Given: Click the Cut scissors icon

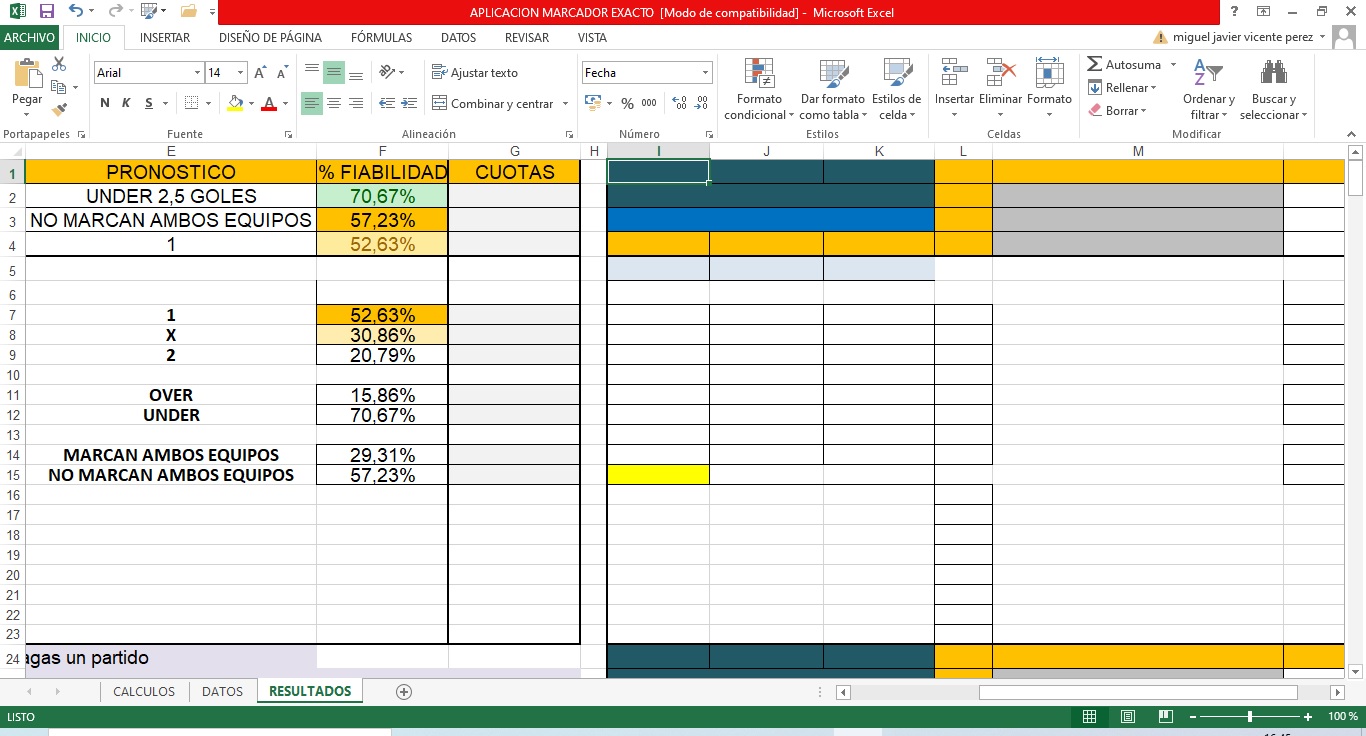Looking at the screenshot, I should (x=59, y=65).
